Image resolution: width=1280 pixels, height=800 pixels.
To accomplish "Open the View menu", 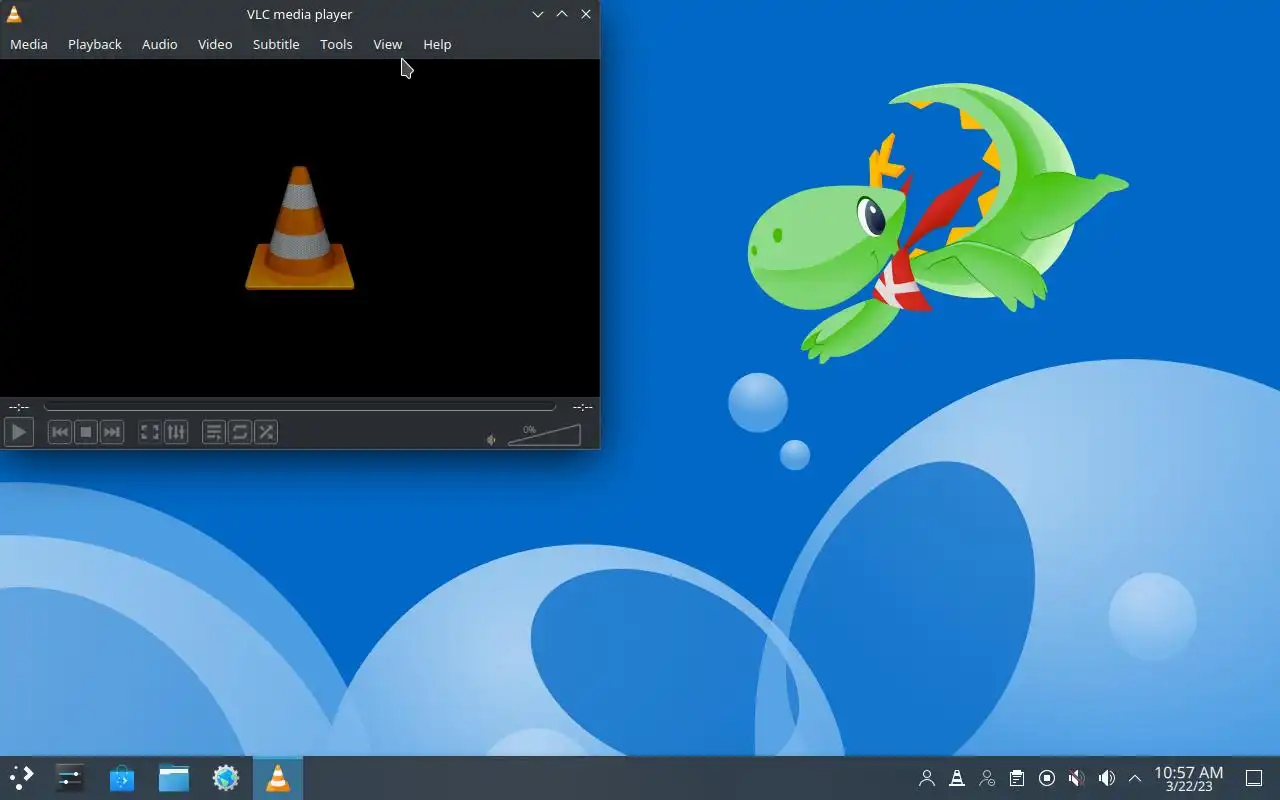I will click(388, 44).
